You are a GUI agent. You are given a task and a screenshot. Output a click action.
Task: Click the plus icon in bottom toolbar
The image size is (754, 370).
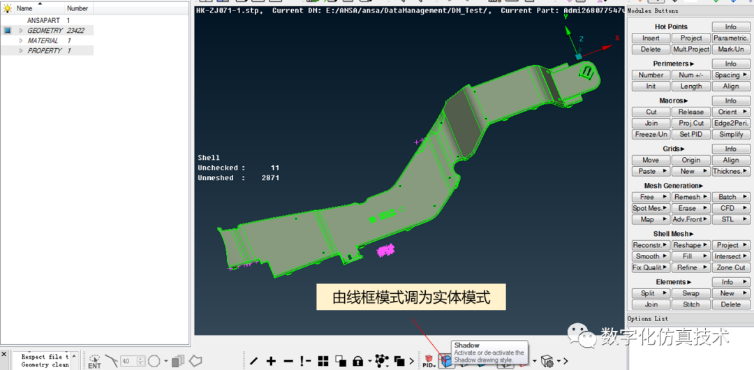(x=271, y=361)
